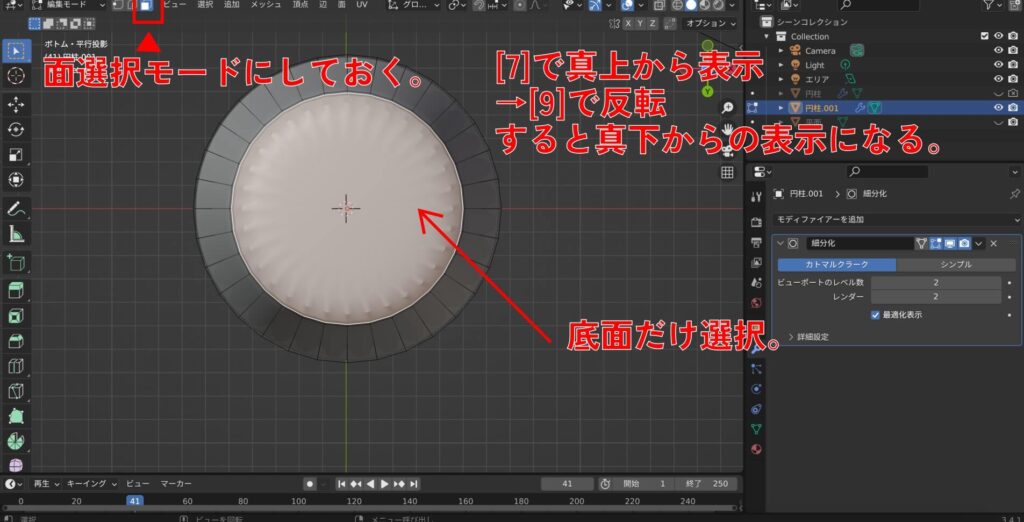Screen dimensions: 1024x522
Task: Choose the Move tool in toolbar
Action: (16, 104)
